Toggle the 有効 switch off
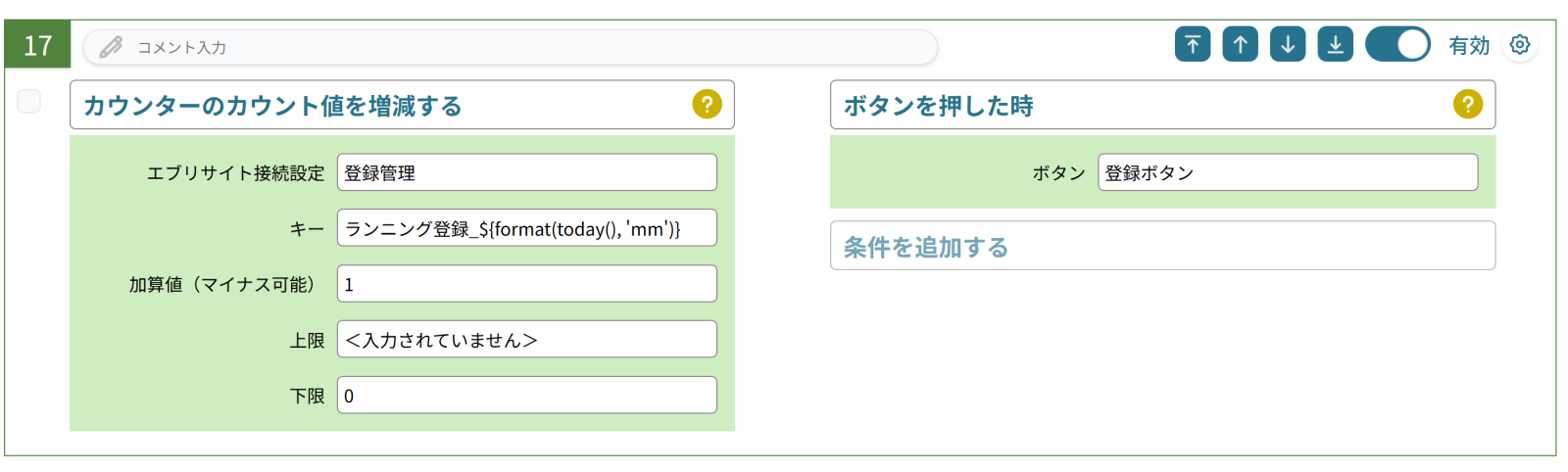Viewport: 1568px width, 472px height. click(1397, 45)
